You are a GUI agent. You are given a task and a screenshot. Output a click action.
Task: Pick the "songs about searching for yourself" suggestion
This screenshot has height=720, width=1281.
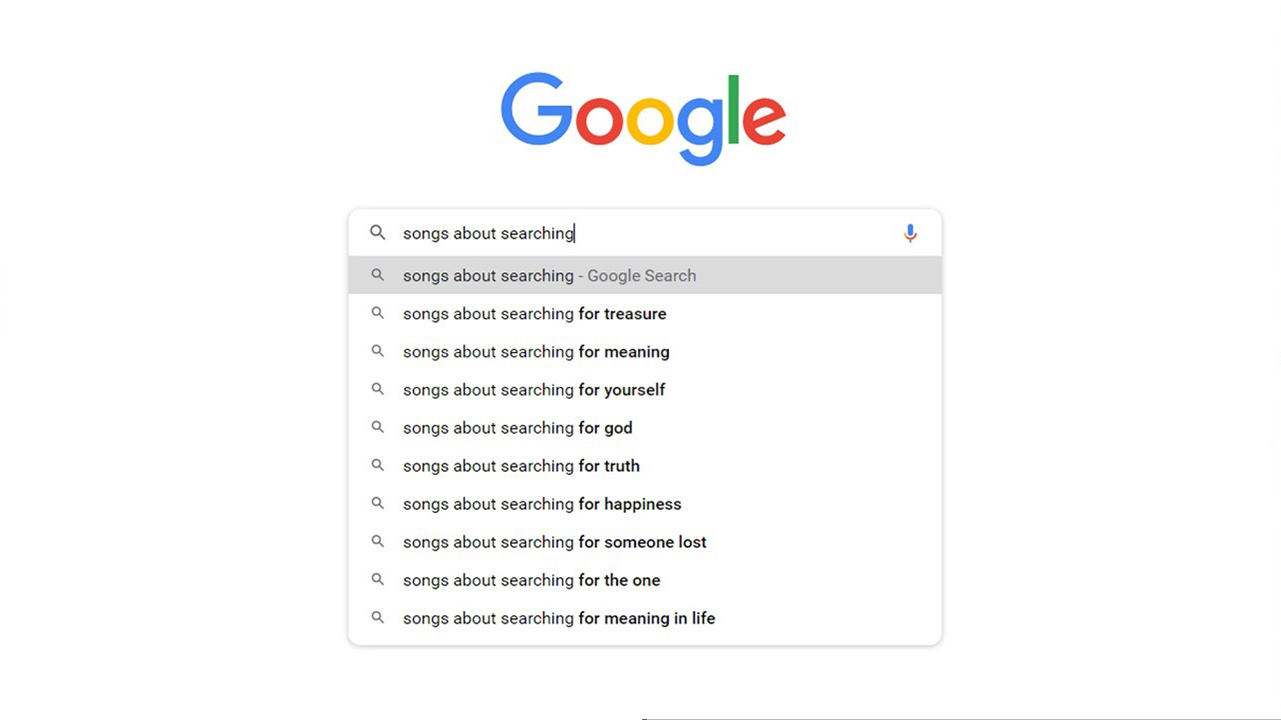click(534, 390)
